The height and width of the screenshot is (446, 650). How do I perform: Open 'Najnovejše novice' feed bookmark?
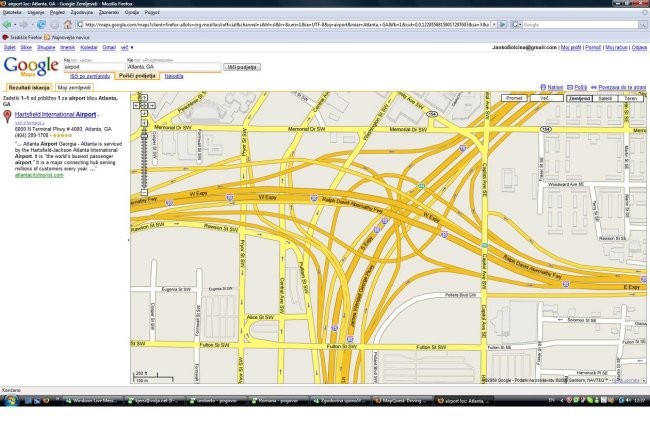click(x=66, y=37)
